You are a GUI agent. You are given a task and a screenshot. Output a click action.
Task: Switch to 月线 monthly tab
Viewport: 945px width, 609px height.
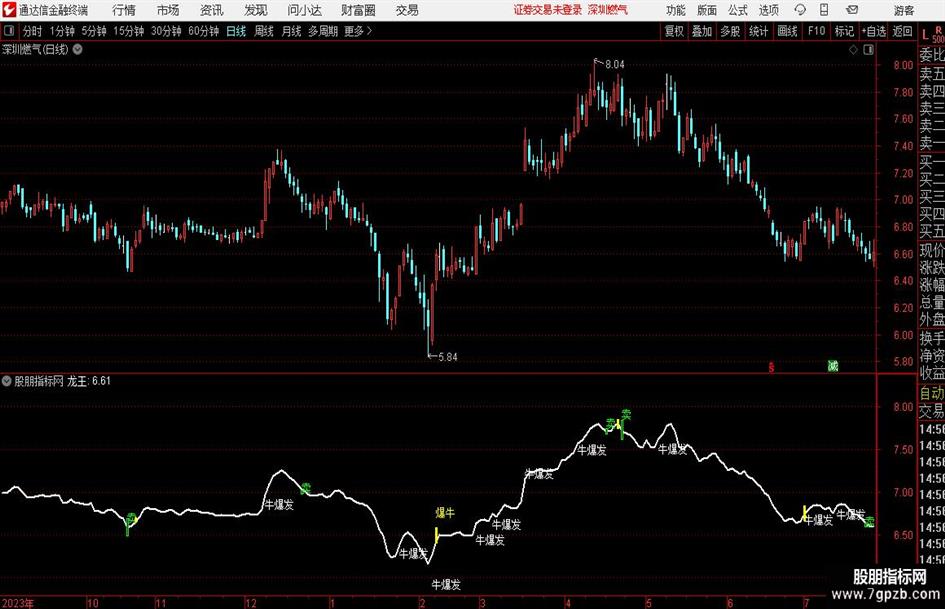292,31
